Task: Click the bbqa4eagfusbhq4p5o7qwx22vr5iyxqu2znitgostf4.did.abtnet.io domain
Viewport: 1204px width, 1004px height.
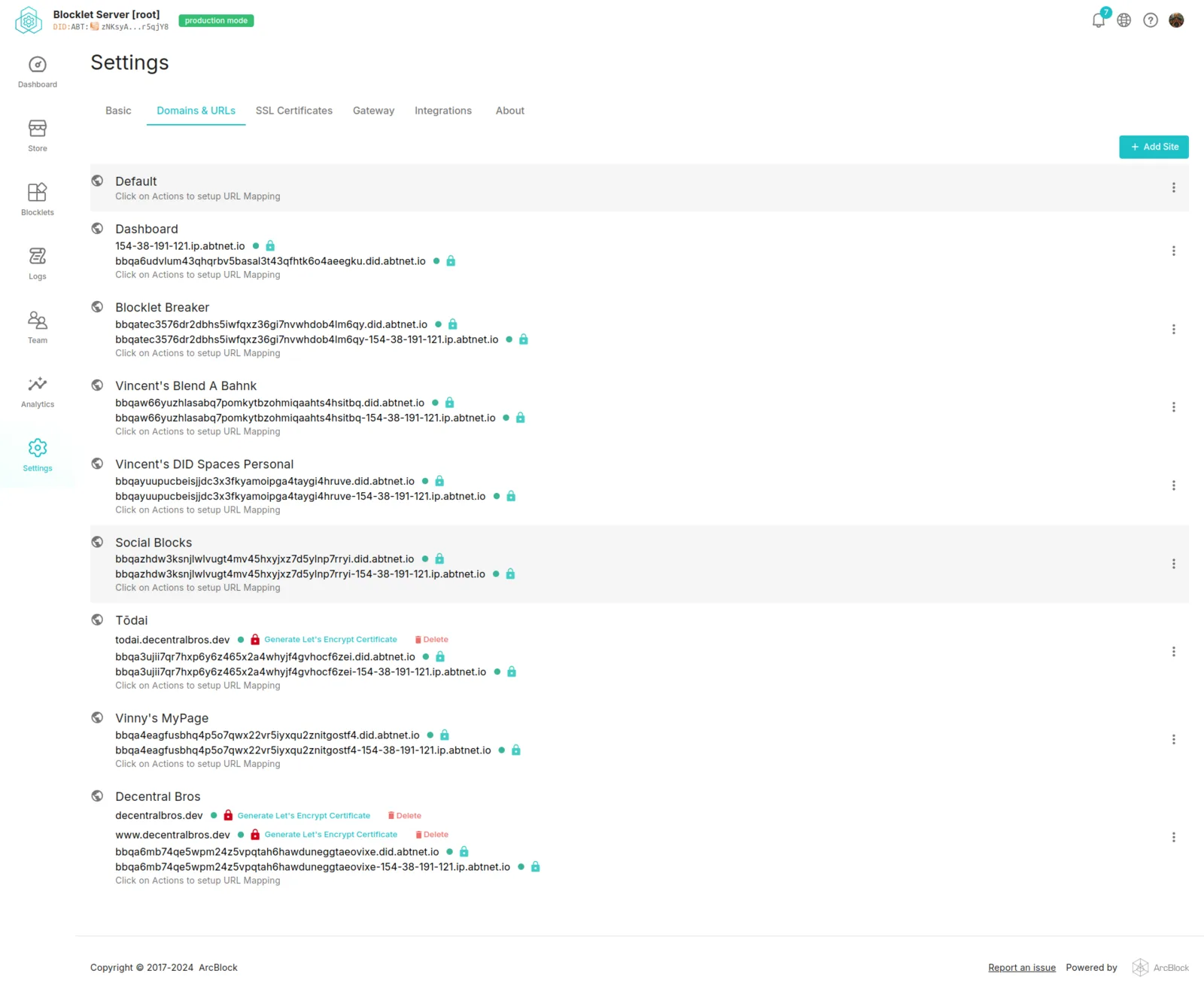Action: pos(267,735)
